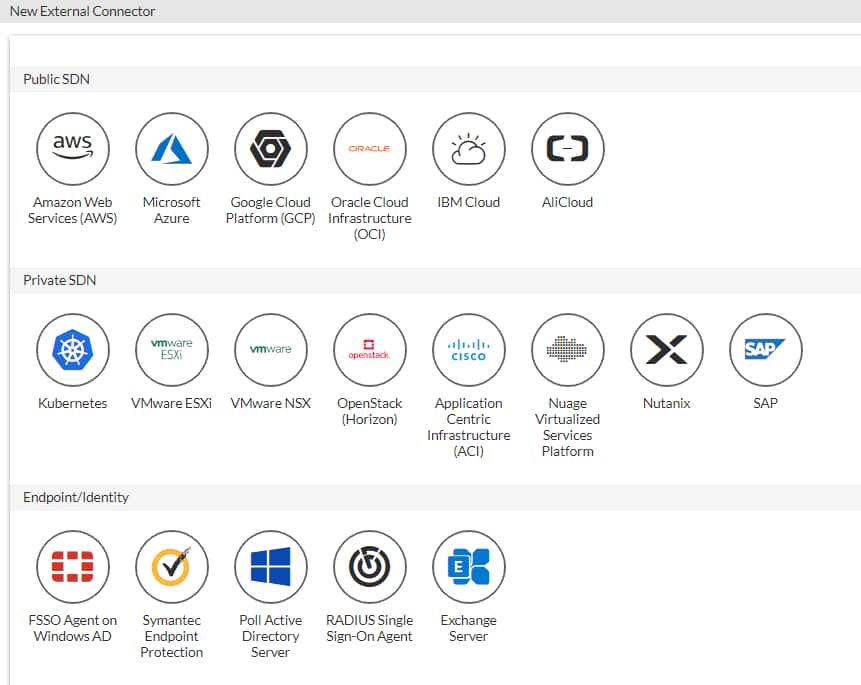Viewport: 861px width, 685px height.
Task: Select the Cisco ACI connector icon
Action: (468, 350)
